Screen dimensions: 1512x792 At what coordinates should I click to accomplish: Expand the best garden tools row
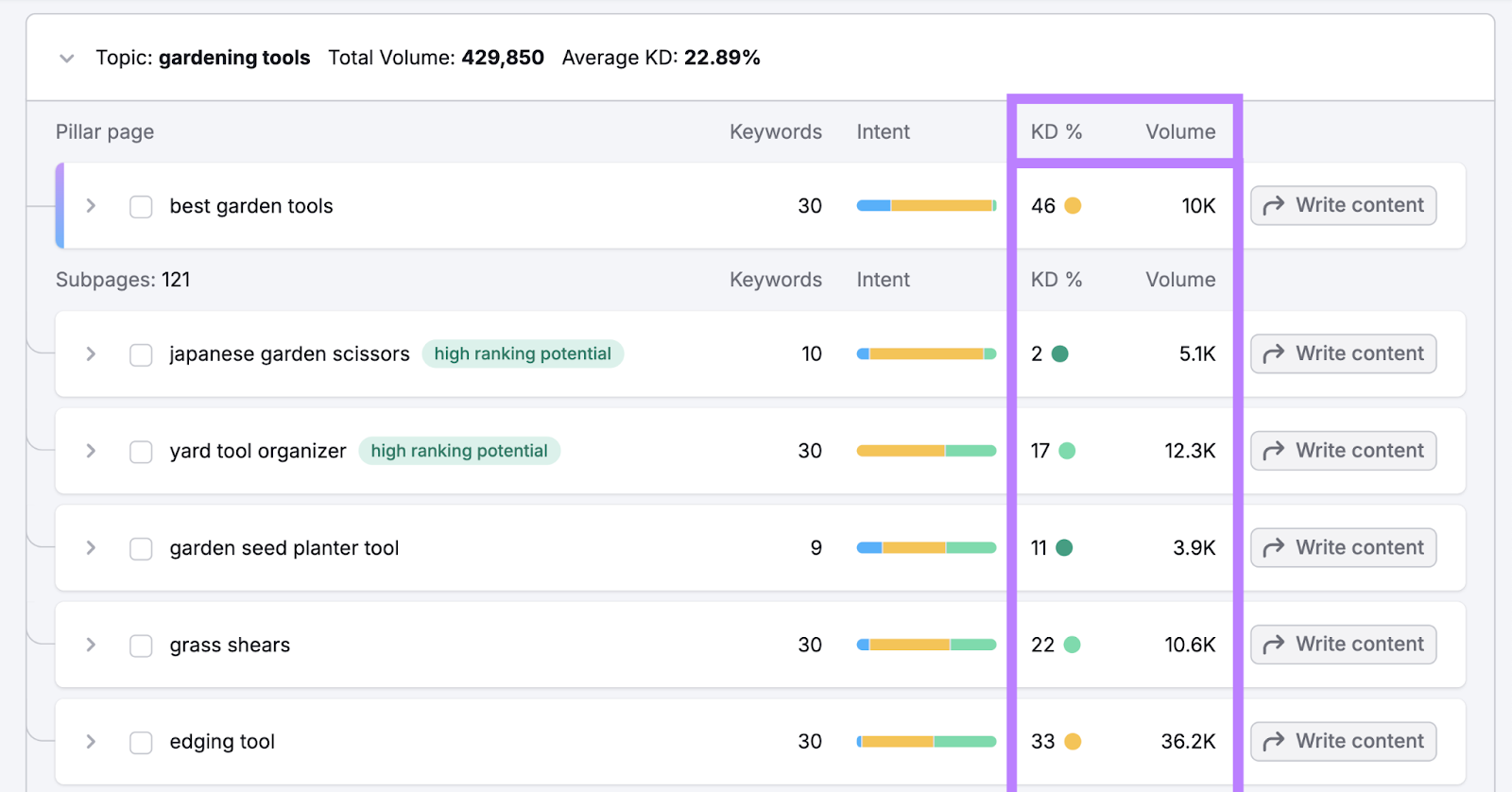point(91,206)
